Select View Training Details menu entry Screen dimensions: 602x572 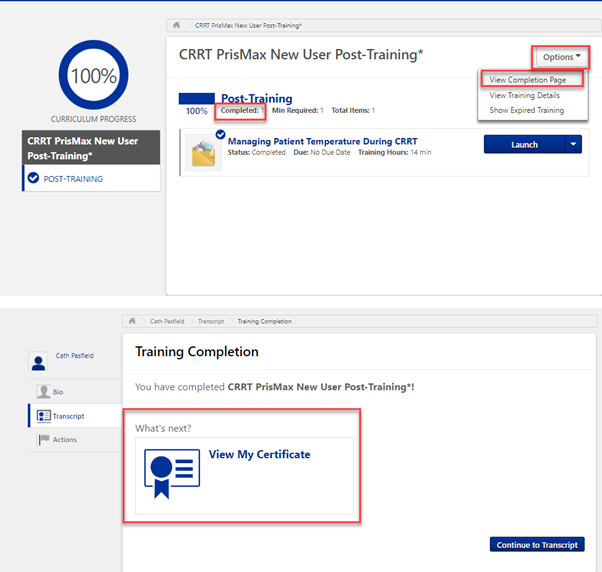click(x=524, y=95)
